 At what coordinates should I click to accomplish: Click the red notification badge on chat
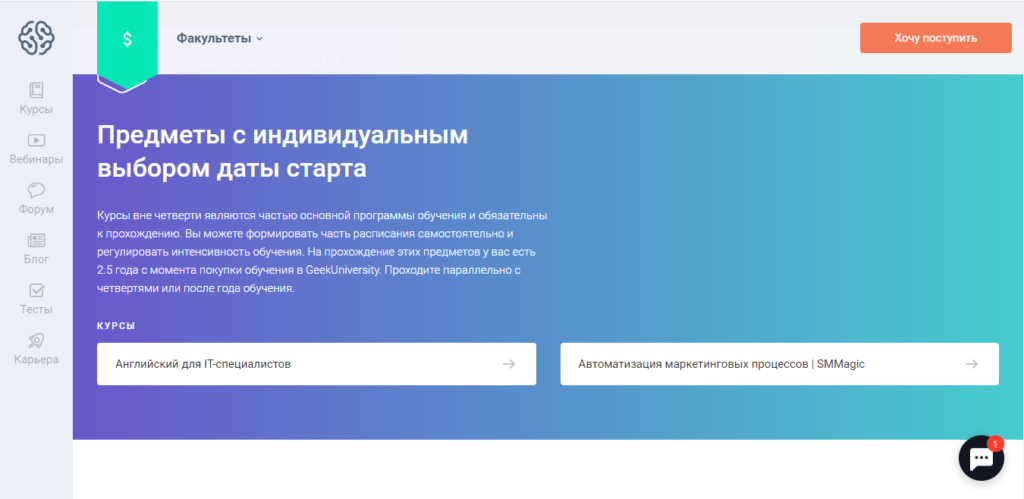(995, 442)
